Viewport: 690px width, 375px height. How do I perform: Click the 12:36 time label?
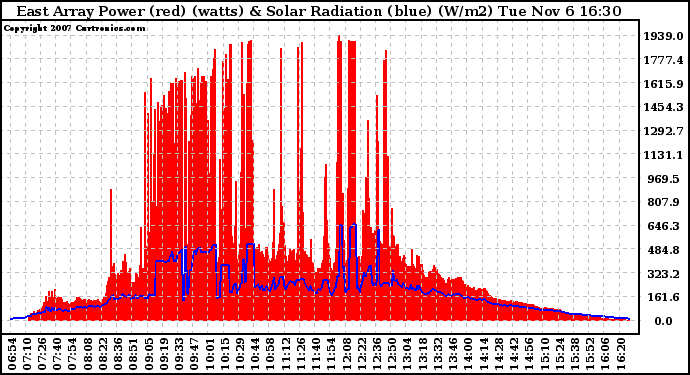click(377, 354)
